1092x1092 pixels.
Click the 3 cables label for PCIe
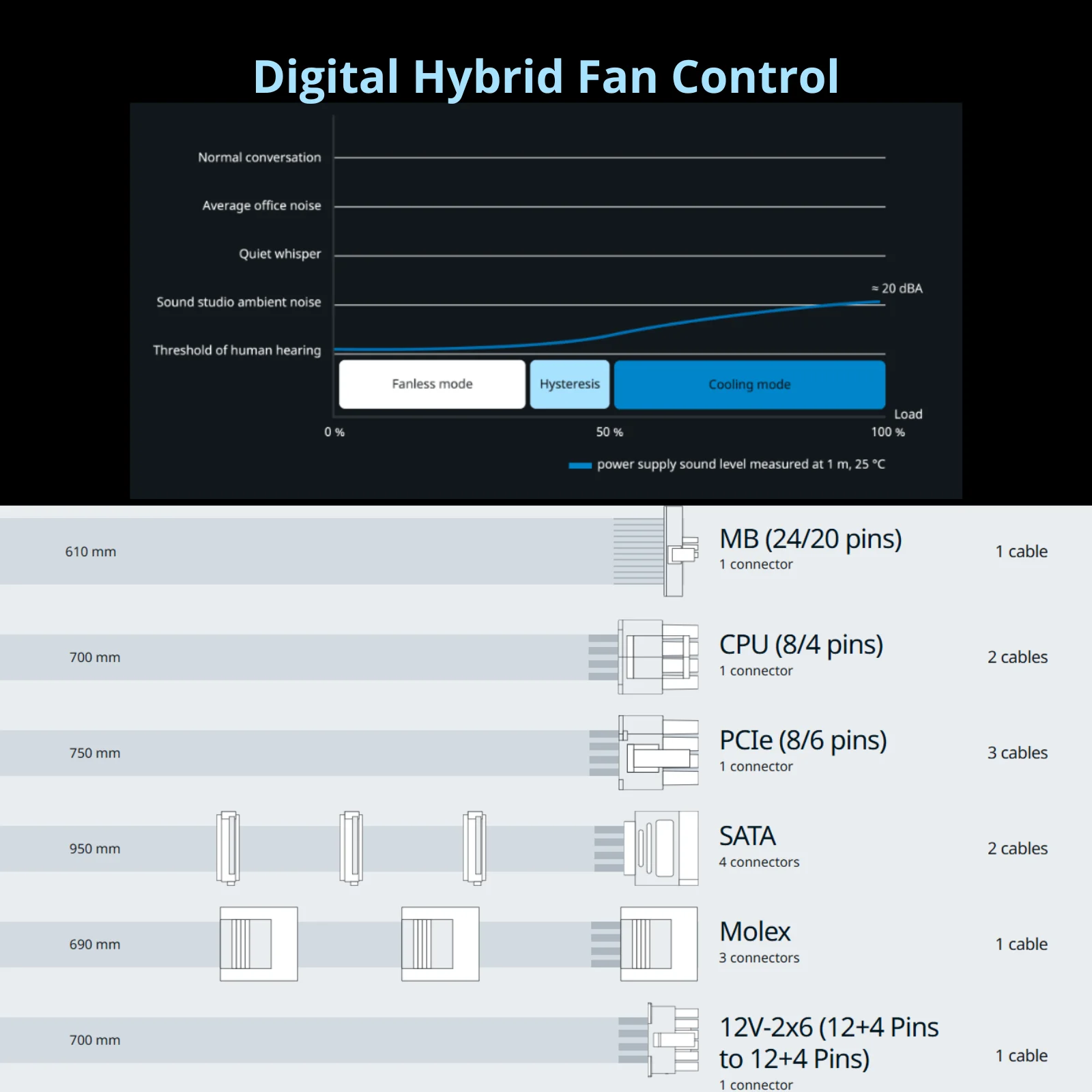click(1017, 753)
